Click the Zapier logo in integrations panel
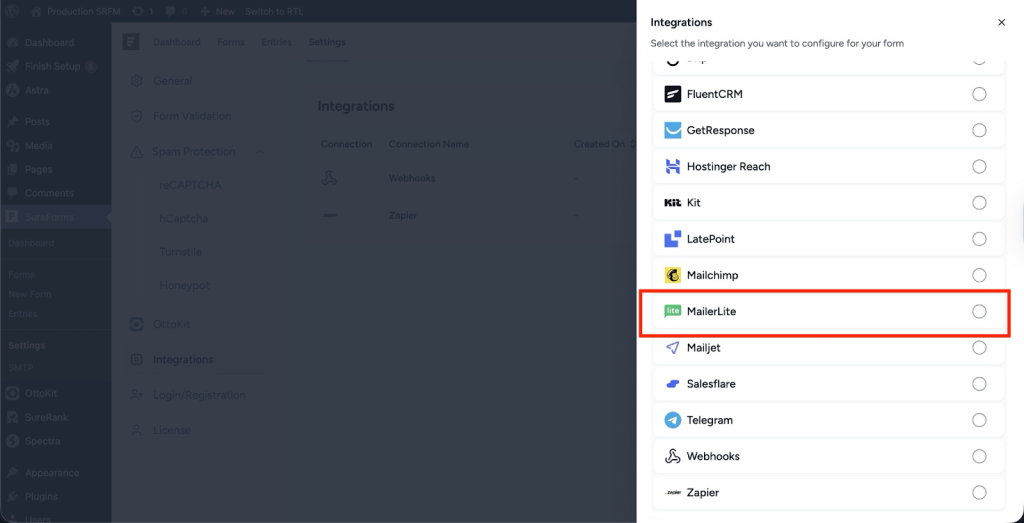 coord(673,493)
